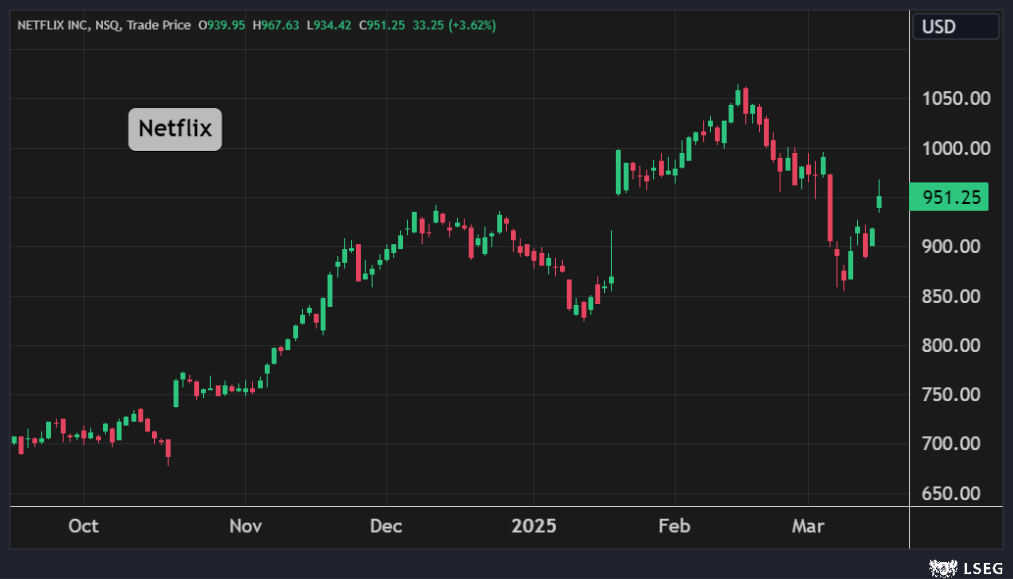Screen dimensions: 1013x579
Task: Click the 2025 year marker
Action: click(x=532, y=526)
